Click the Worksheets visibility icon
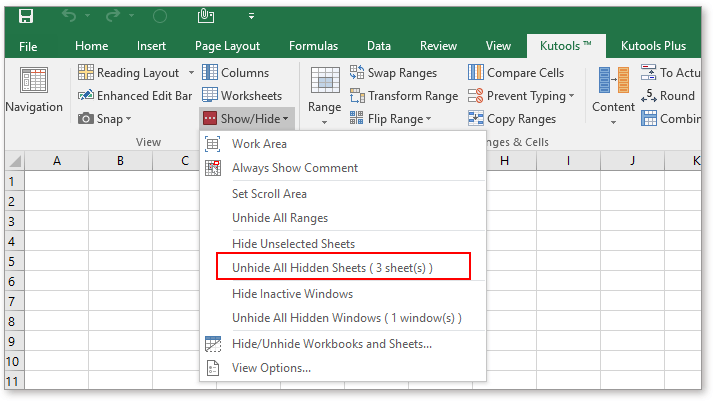The width and height of the screenshot is (718, 404). (210, 95)
